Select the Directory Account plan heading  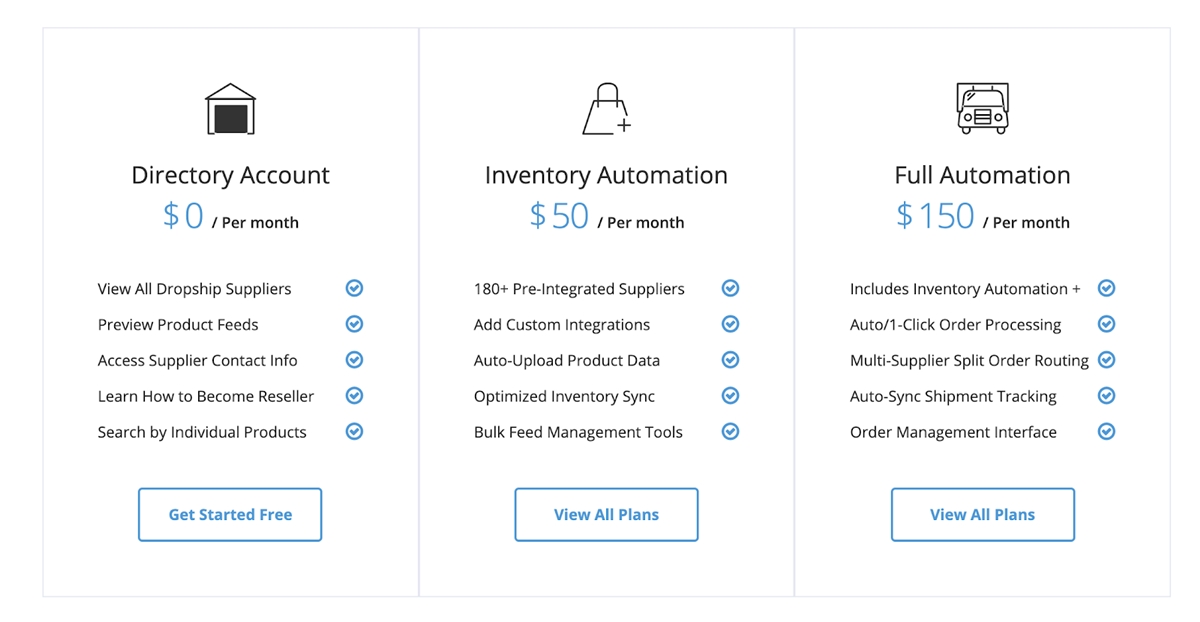pyautogui.click(x=230, y=175)
